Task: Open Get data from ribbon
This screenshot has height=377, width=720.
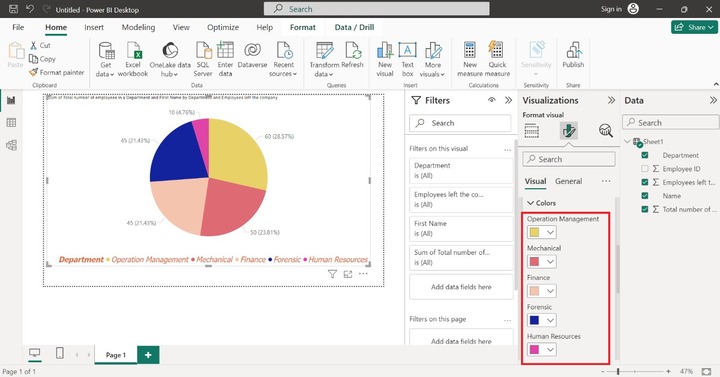Action: [x=106, y=59]
